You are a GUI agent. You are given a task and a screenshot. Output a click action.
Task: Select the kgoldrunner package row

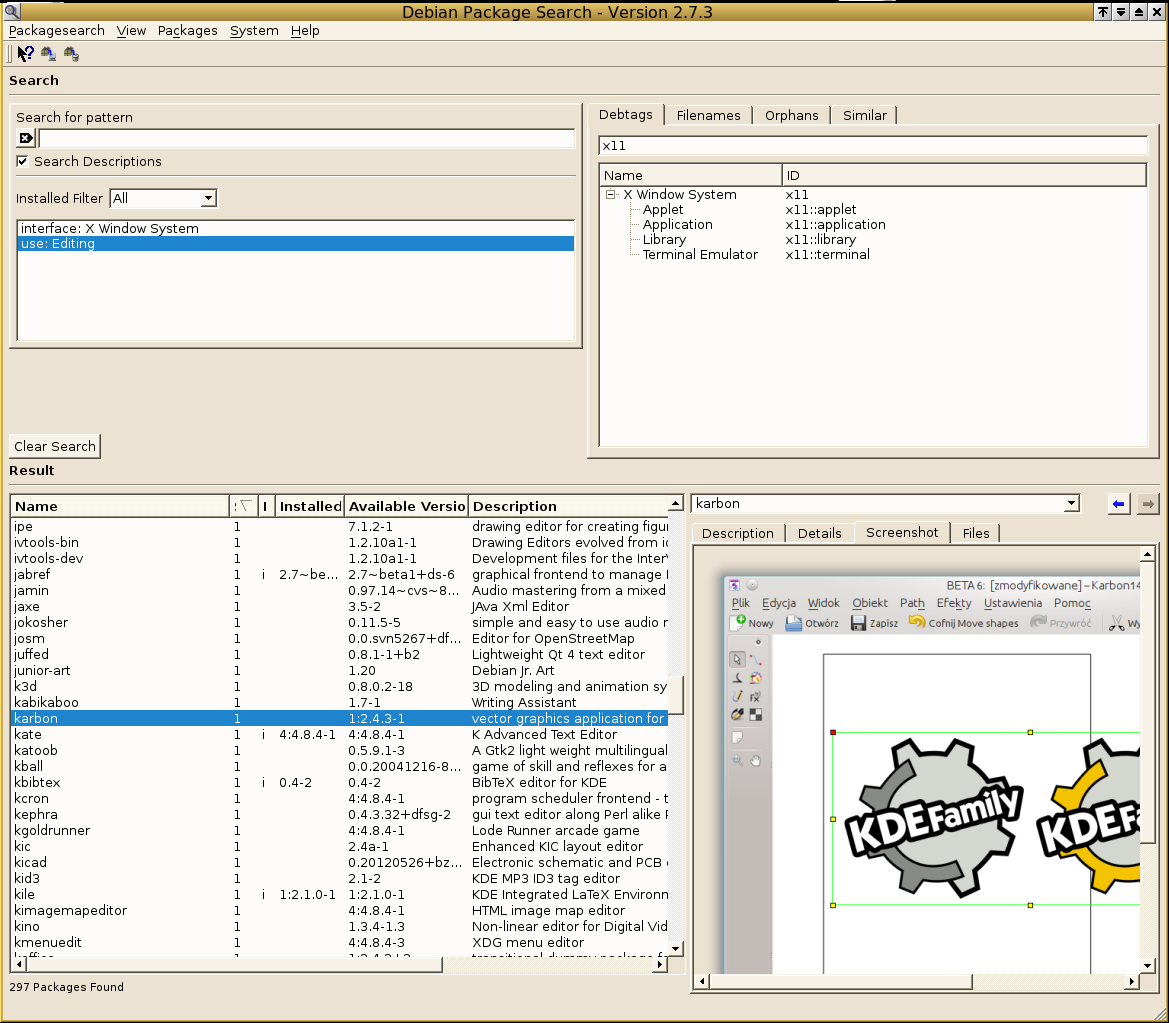point(340,830)
